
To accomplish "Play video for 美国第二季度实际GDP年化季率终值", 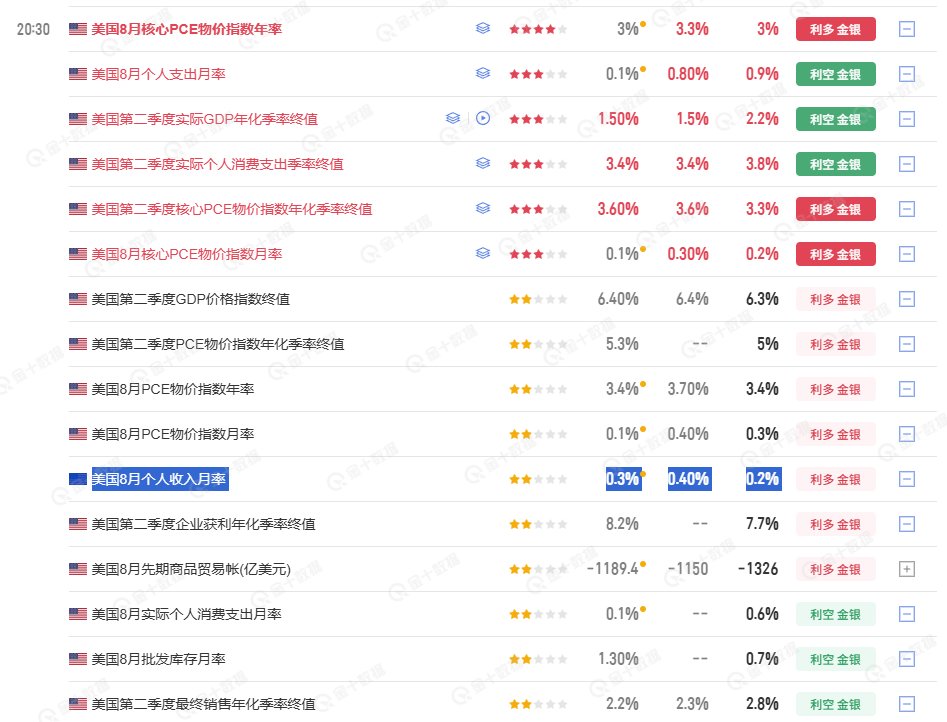I will [483, 118].
